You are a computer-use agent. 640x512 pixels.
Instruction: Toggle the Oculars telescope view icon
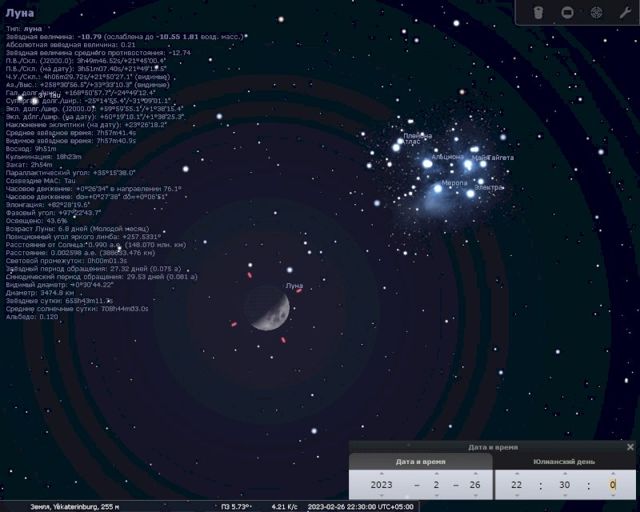pyautogui.click(x=538, y=12)
